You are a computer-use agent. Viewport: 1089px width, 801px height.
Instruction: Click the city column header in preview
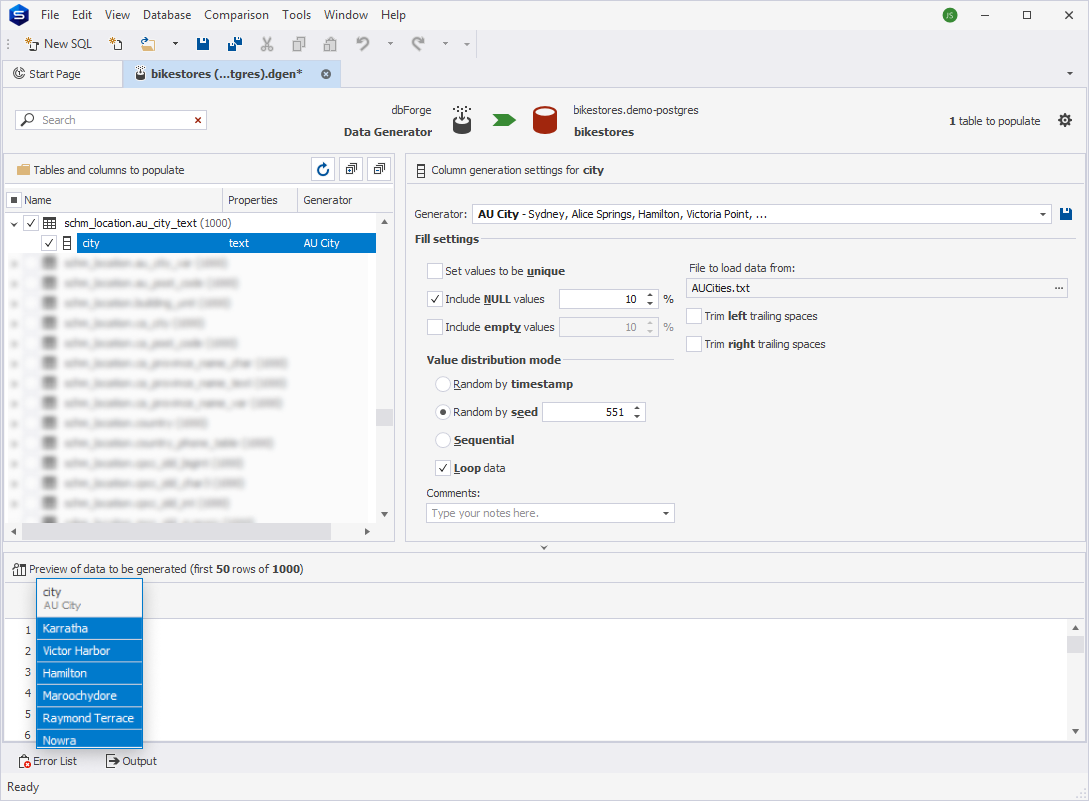[90, 598]
